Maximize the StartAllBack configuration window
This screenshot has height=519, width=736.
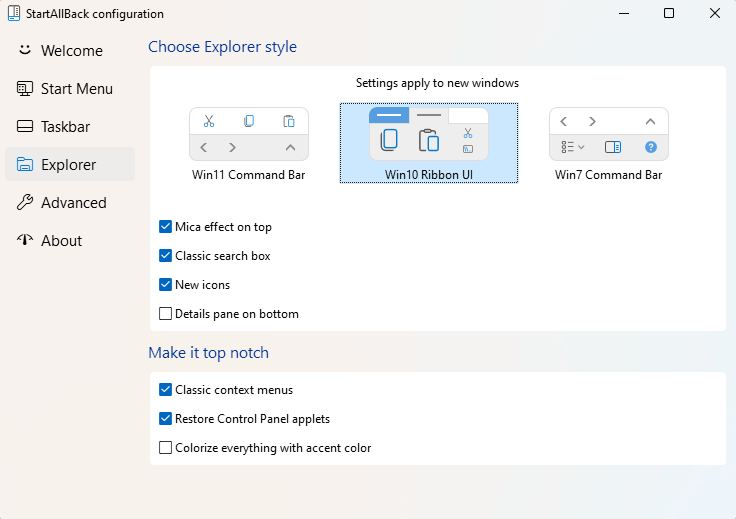point(669,14)
